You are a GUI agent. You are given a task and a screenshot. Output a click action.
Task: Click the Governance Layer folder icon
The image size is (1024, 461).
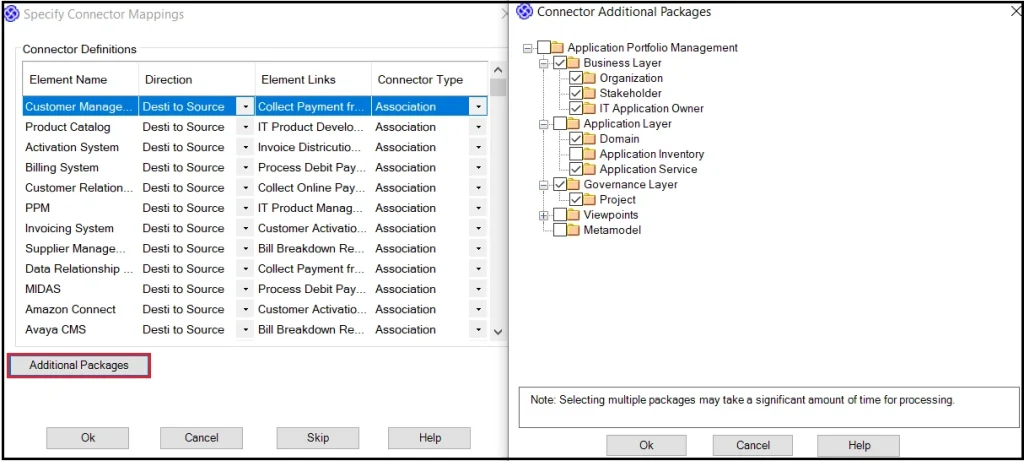point(573,184)
